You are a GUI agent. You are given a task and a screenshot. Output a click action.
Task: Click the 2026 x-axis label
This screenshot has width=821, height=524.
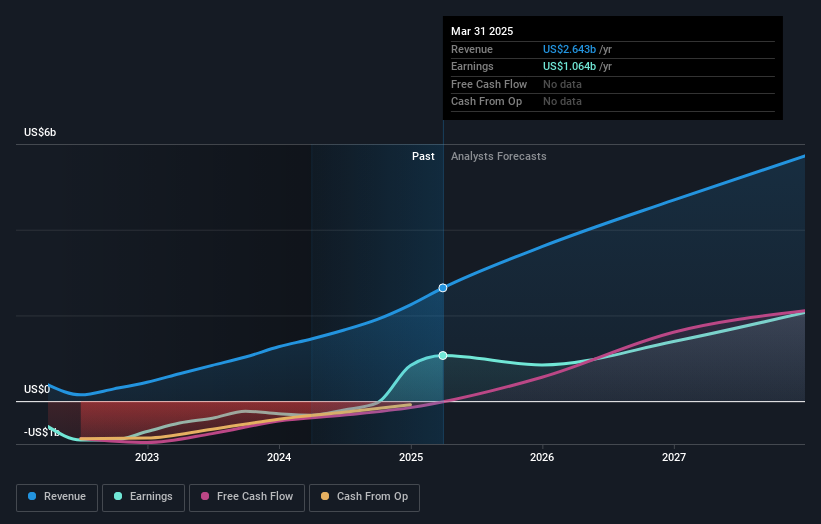(542, 458)
